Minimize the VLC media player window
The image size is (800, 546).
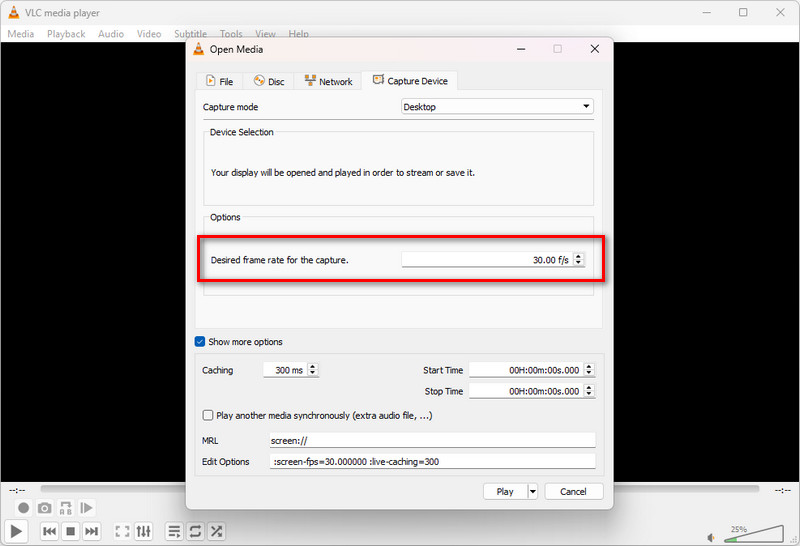point(706,12)
